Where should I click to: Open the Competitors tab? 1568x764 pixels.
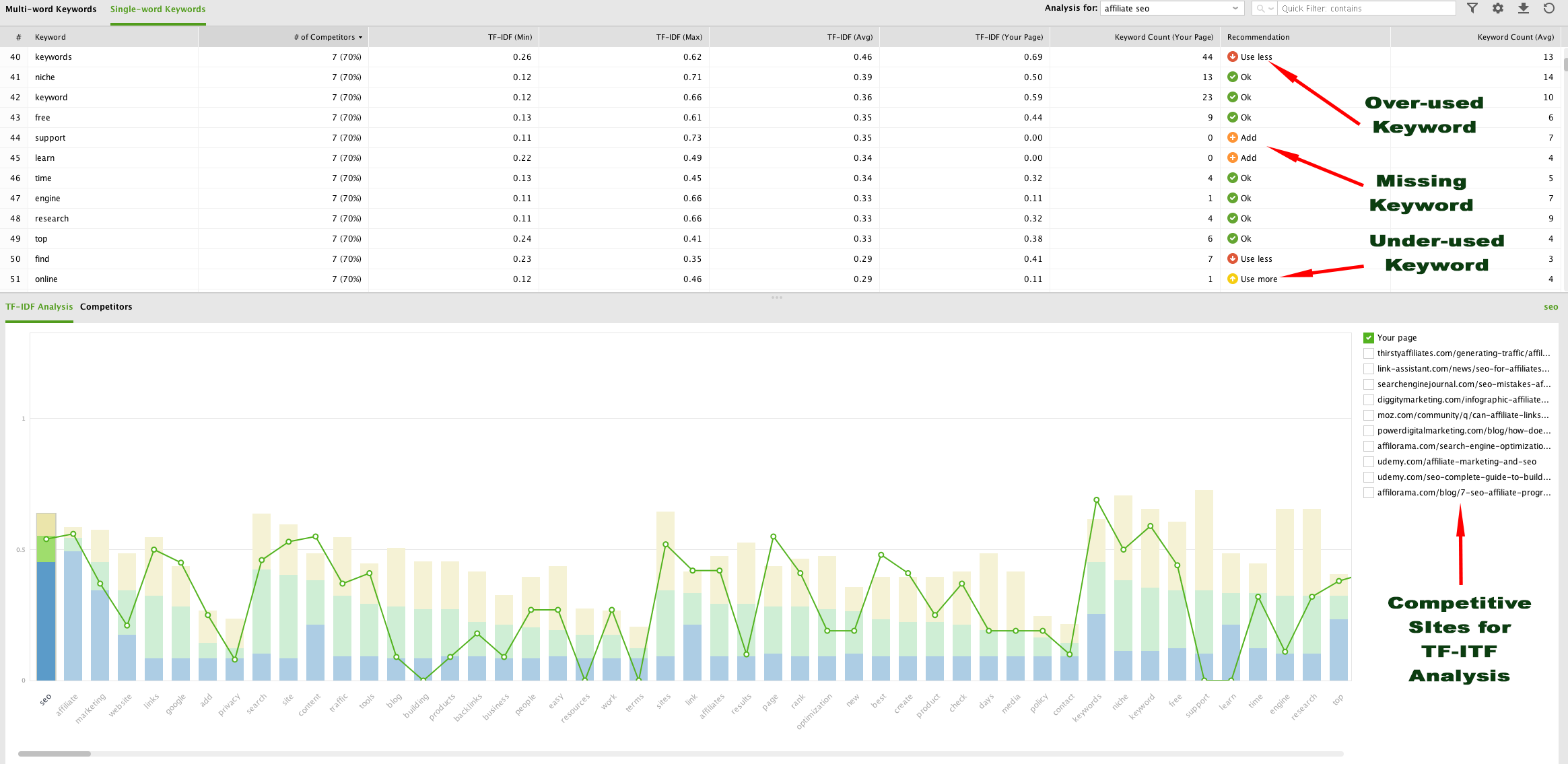click(106, 307)
